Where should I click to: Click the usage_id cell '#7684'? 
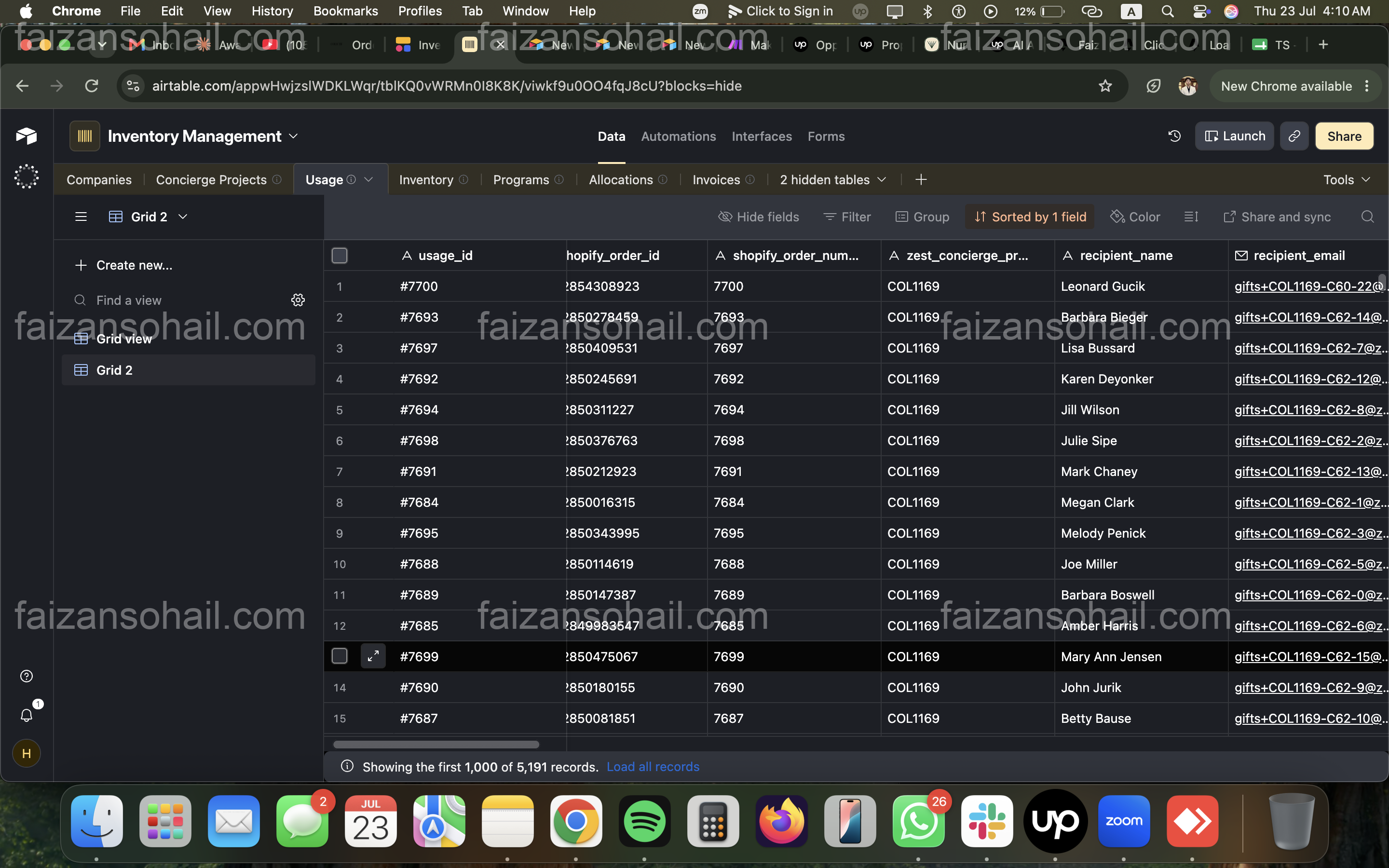480,502
